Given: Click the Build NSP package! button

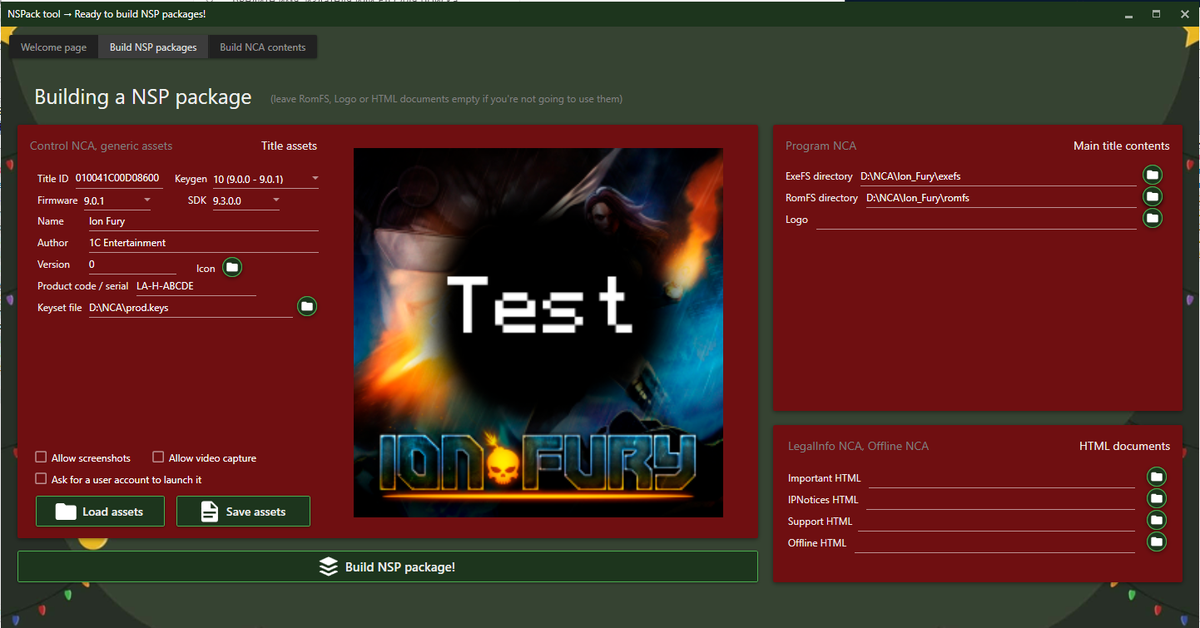Looking at the screenshot, I should (387, 567).
